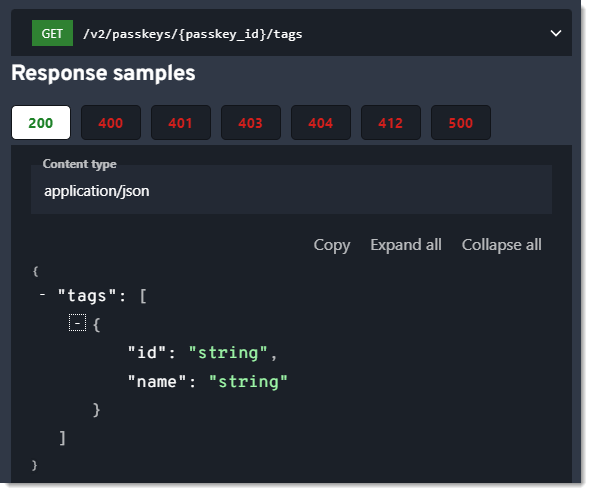Switch to the 200 response tab

pyautogui.click(x=41, y=123)
